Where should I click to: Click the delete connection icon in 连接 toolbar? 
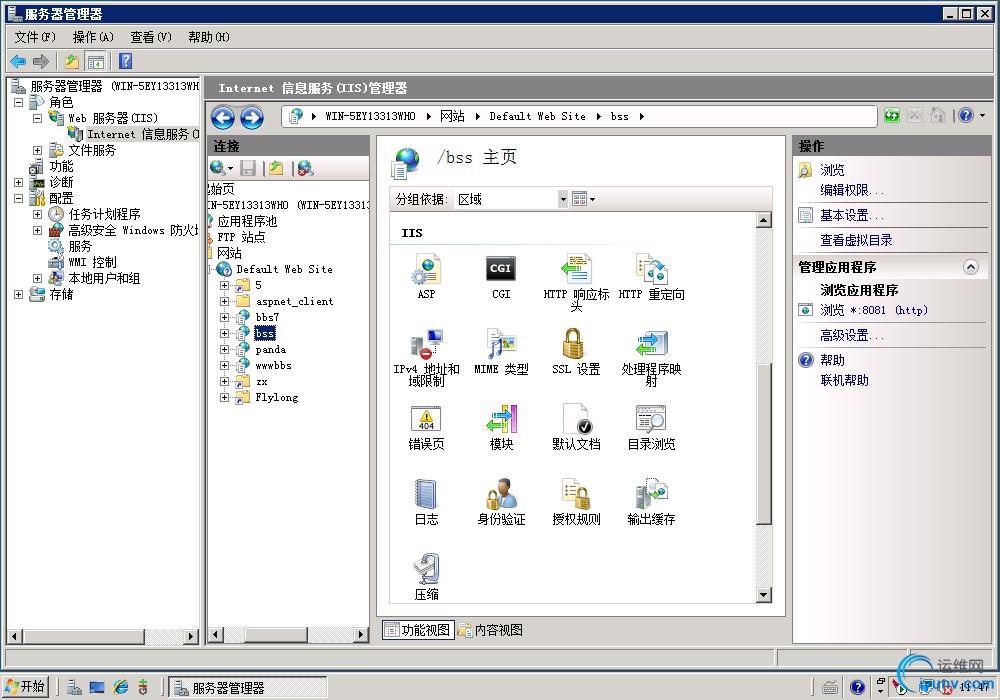point(305,168)
